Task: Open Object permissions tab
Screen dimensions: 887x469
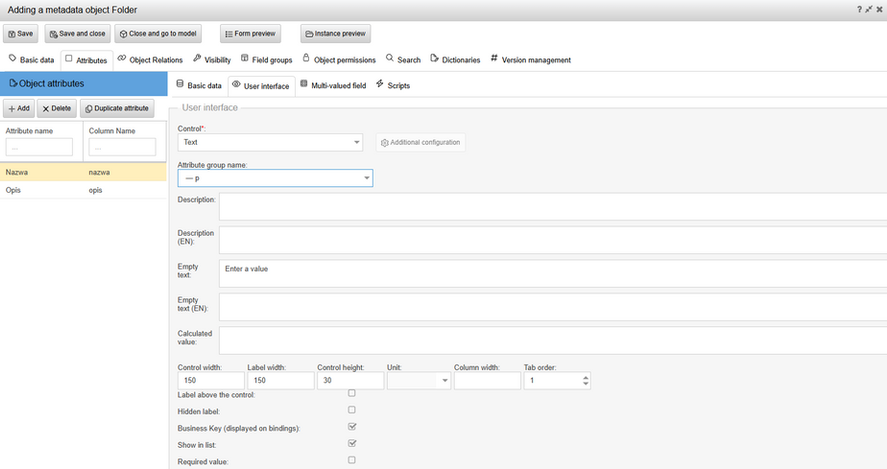Action: [339, 59]
